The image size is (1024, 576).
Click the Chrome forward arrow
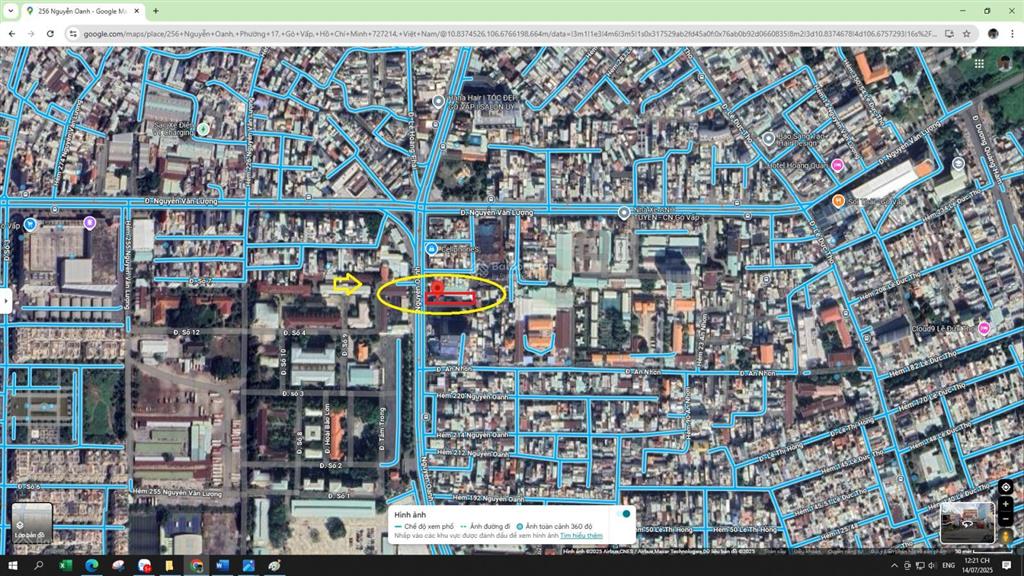[31, 33]
